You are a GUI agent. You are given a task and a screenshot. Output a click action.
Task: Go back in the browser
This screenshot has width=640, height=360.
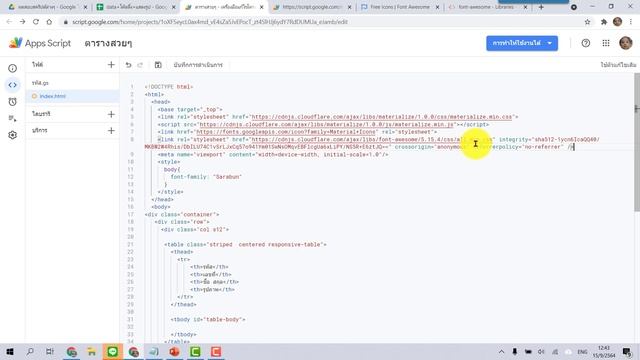tap(9, 22)
